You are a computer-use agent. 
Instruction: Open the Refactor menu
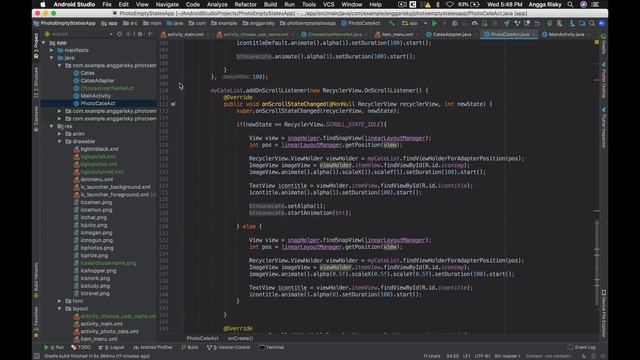coord(245,4)
